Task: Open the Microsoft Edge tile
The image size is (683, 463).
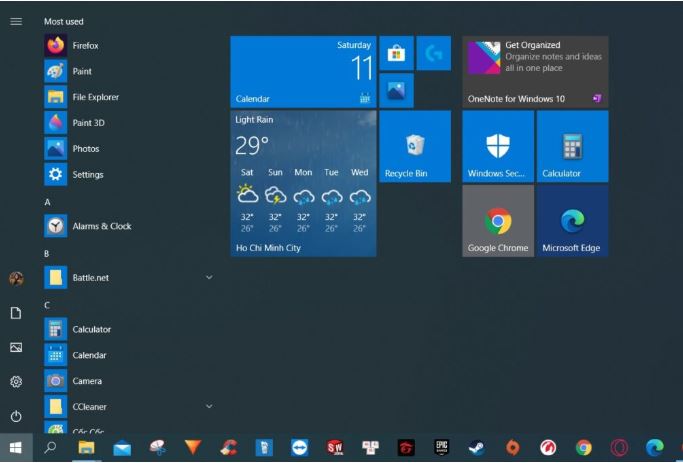Action: click(572, 221)
